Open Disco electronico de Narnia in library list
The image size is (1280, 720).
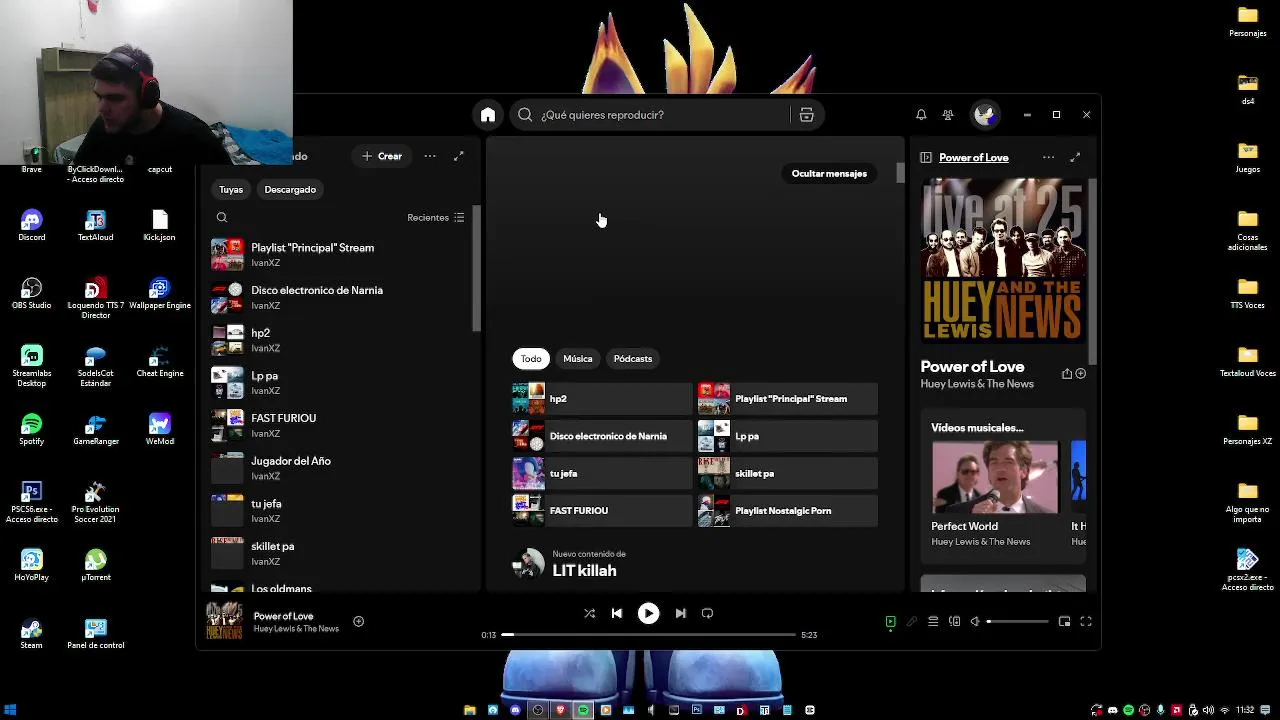[x=340, y=297]
